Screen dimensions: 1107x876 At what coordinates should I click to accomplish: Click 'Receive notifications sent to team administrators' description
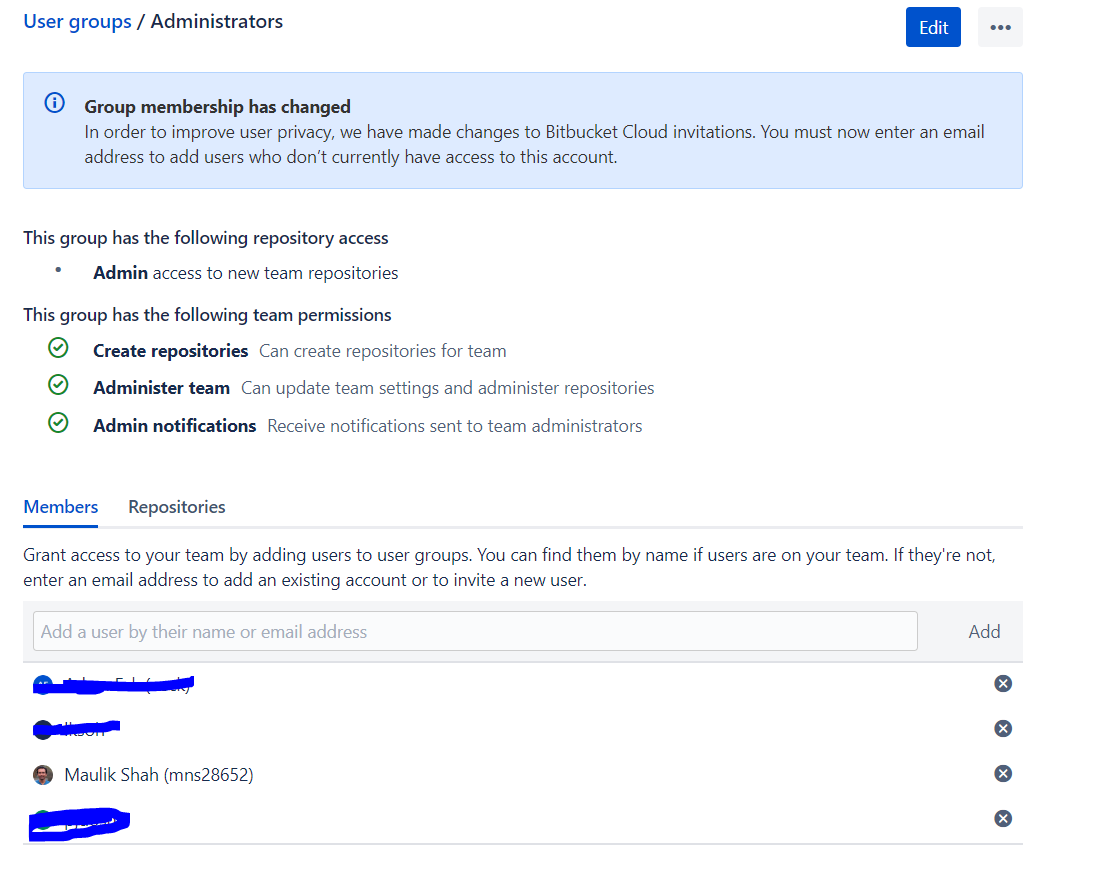(455, 426)
